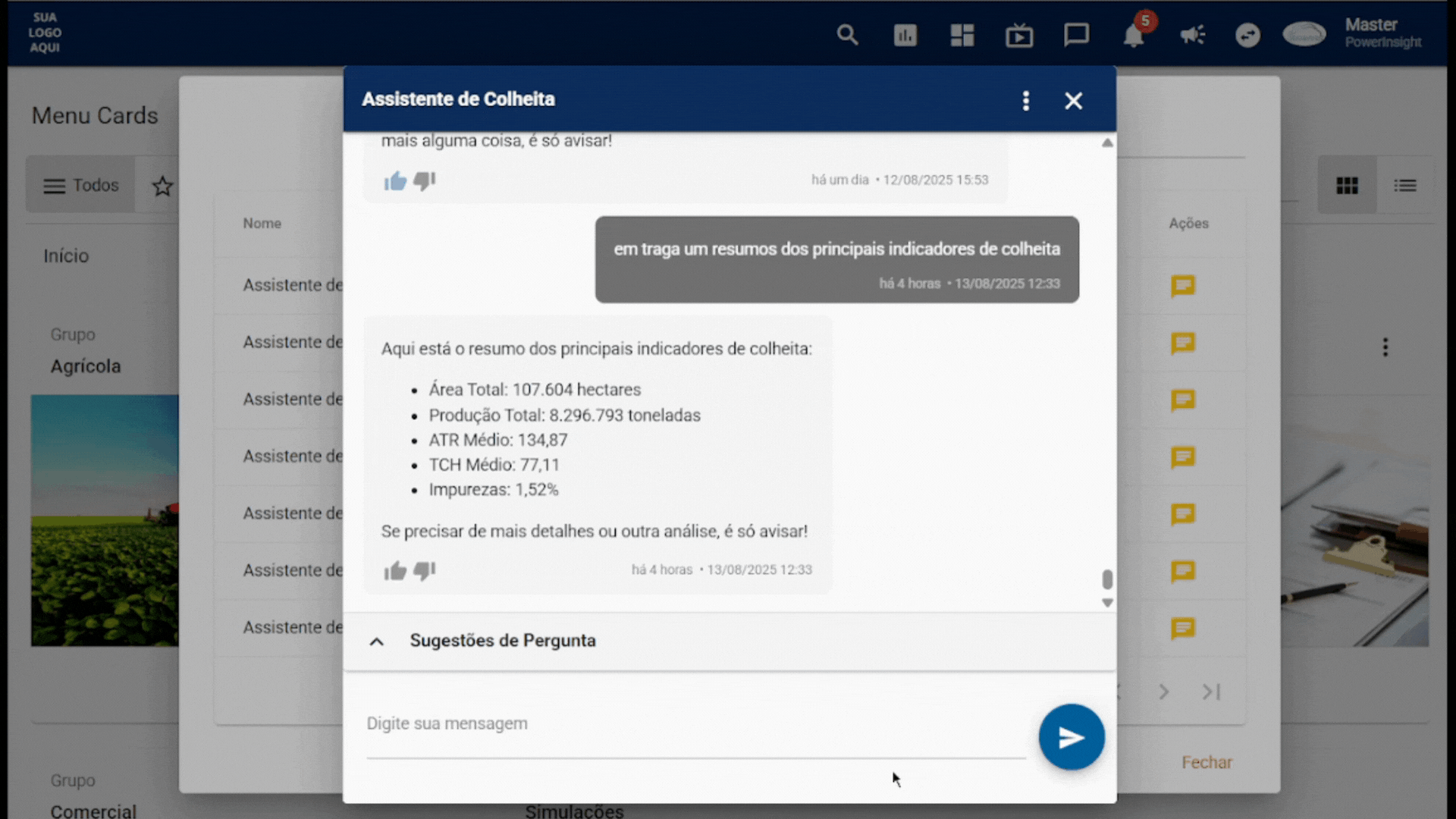This screenshot has width=1456, height=819.
Task: Dislike the 12/08/2025 15:53 assistant message
Action: coord(425,180)
